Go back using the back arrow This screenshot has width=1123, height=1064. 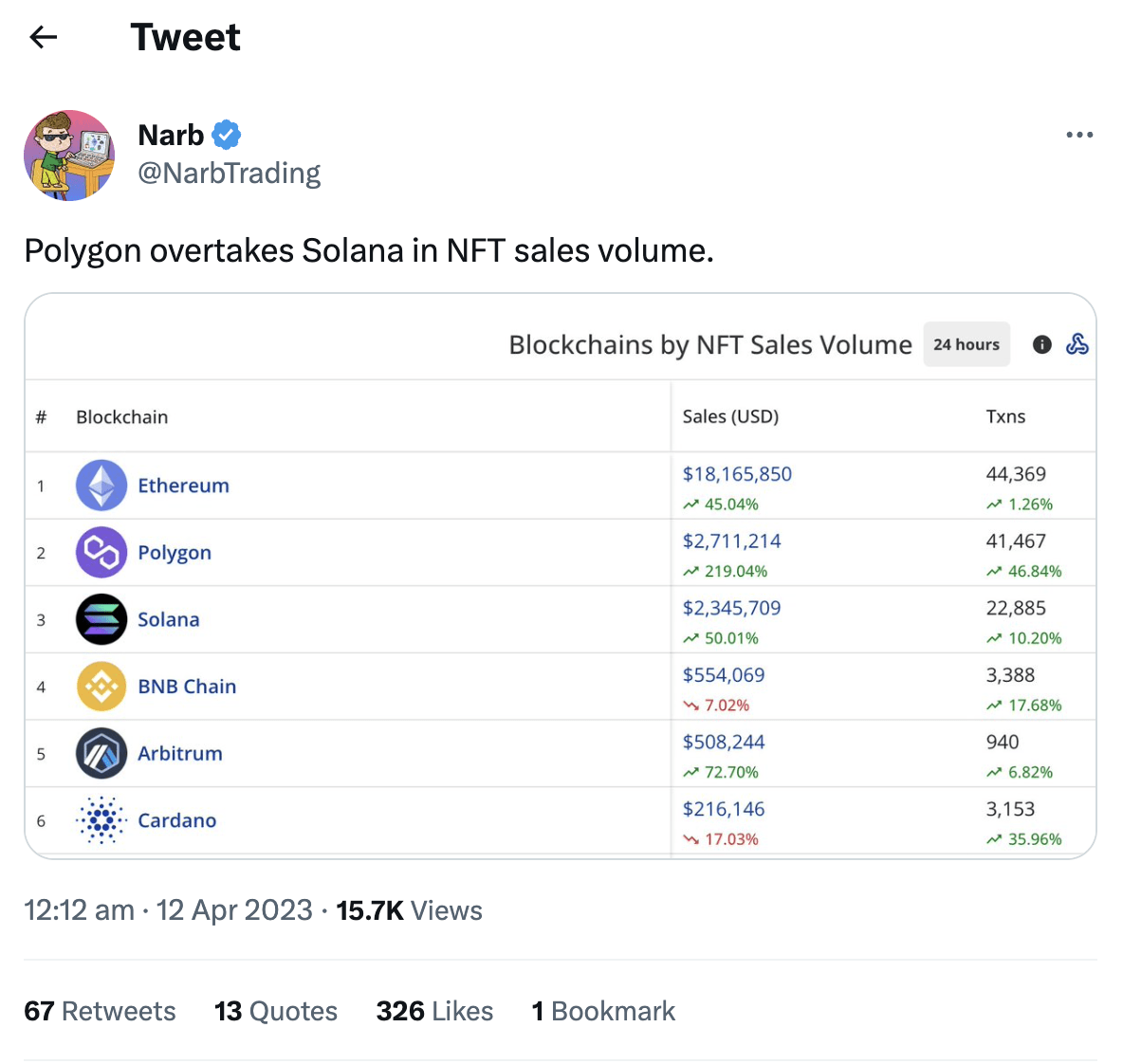pyautogui.click(x=44, y=36)
